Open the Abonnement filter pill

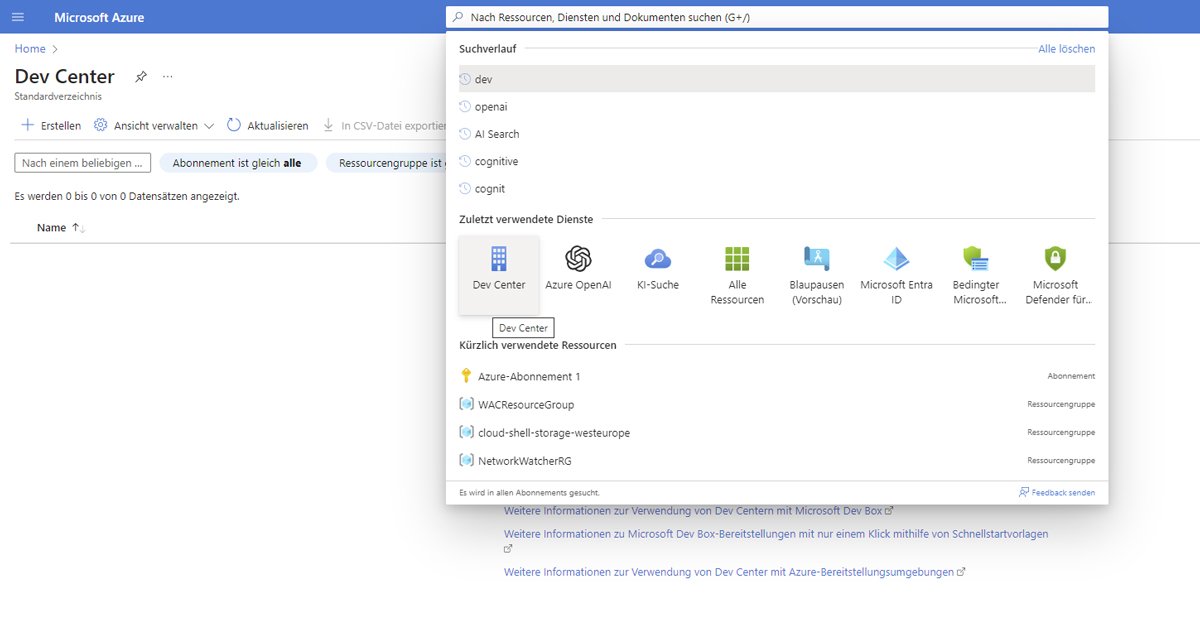point(238,161)
